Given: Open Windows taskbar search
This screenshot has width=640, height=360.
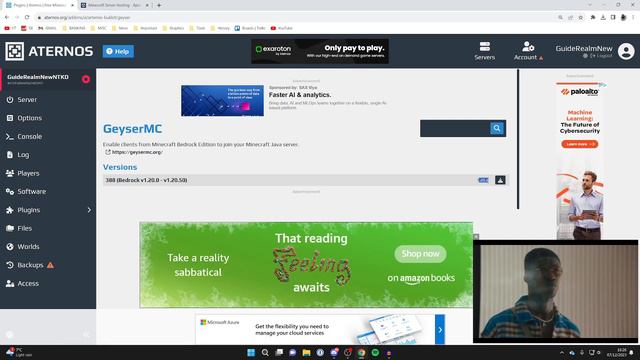Looking at the screenshot, I should 265,353.
